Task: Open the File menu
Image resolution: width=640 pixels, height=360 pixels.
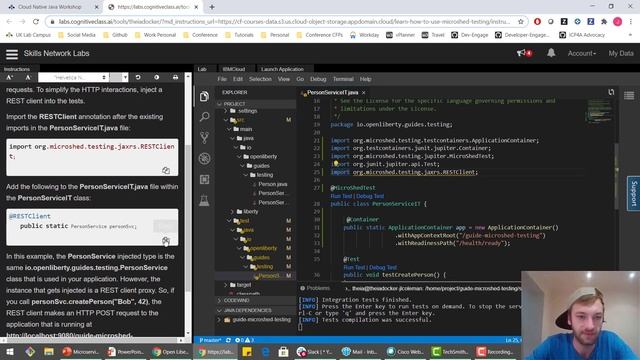Action: (x=222, y=79)
